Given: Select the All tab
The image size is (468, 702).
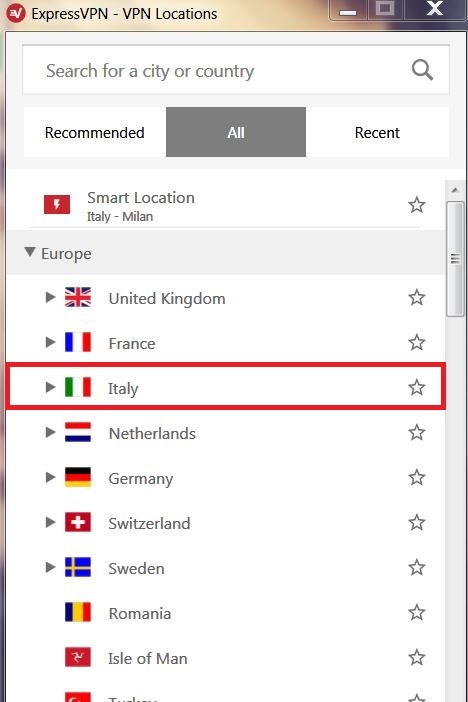Looking at the screenshot, I should pyautogui.click(x=236, y=132).
